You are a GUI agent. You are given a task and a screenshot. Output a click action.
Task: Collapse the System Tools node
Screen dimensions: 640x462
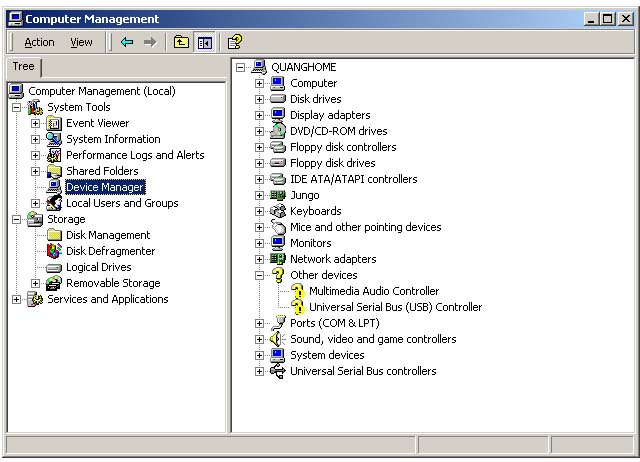coord(16,107)
